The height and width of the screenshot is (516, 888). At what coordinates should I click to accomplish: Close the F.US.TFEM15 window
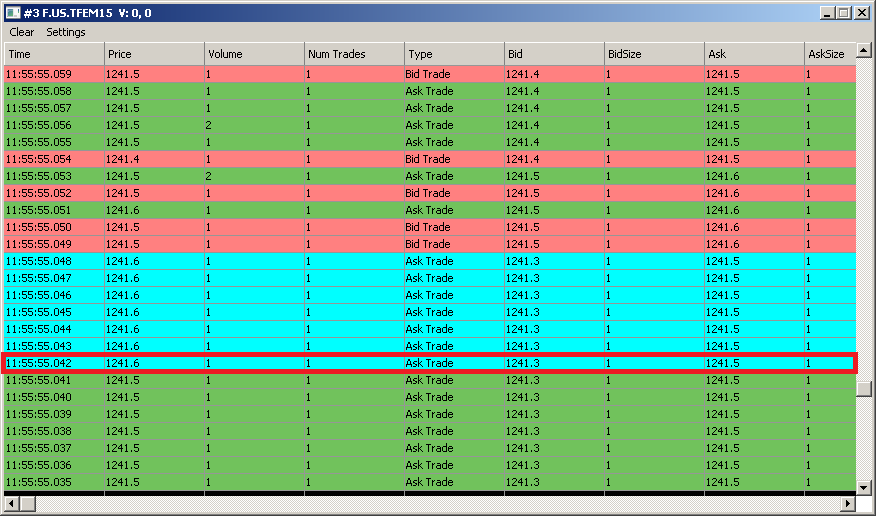coord(861,12)
